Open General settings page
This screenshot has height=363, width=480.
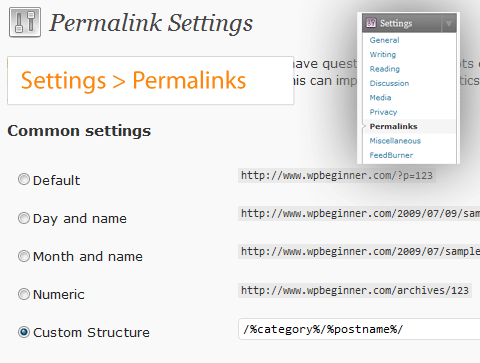click(384, 40)
